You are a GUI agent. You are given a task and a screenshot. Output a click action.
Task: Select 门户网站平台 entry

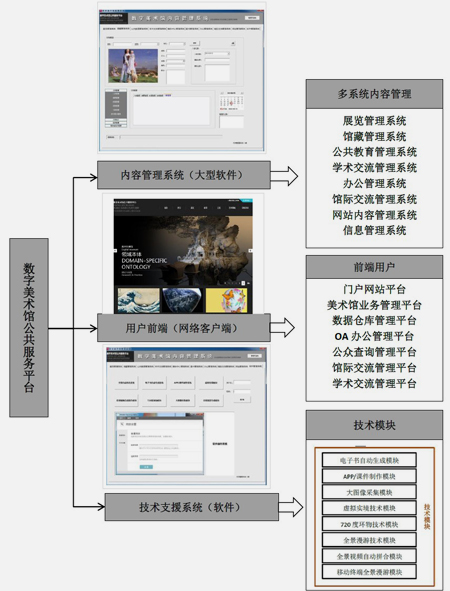tap(374, 289)
